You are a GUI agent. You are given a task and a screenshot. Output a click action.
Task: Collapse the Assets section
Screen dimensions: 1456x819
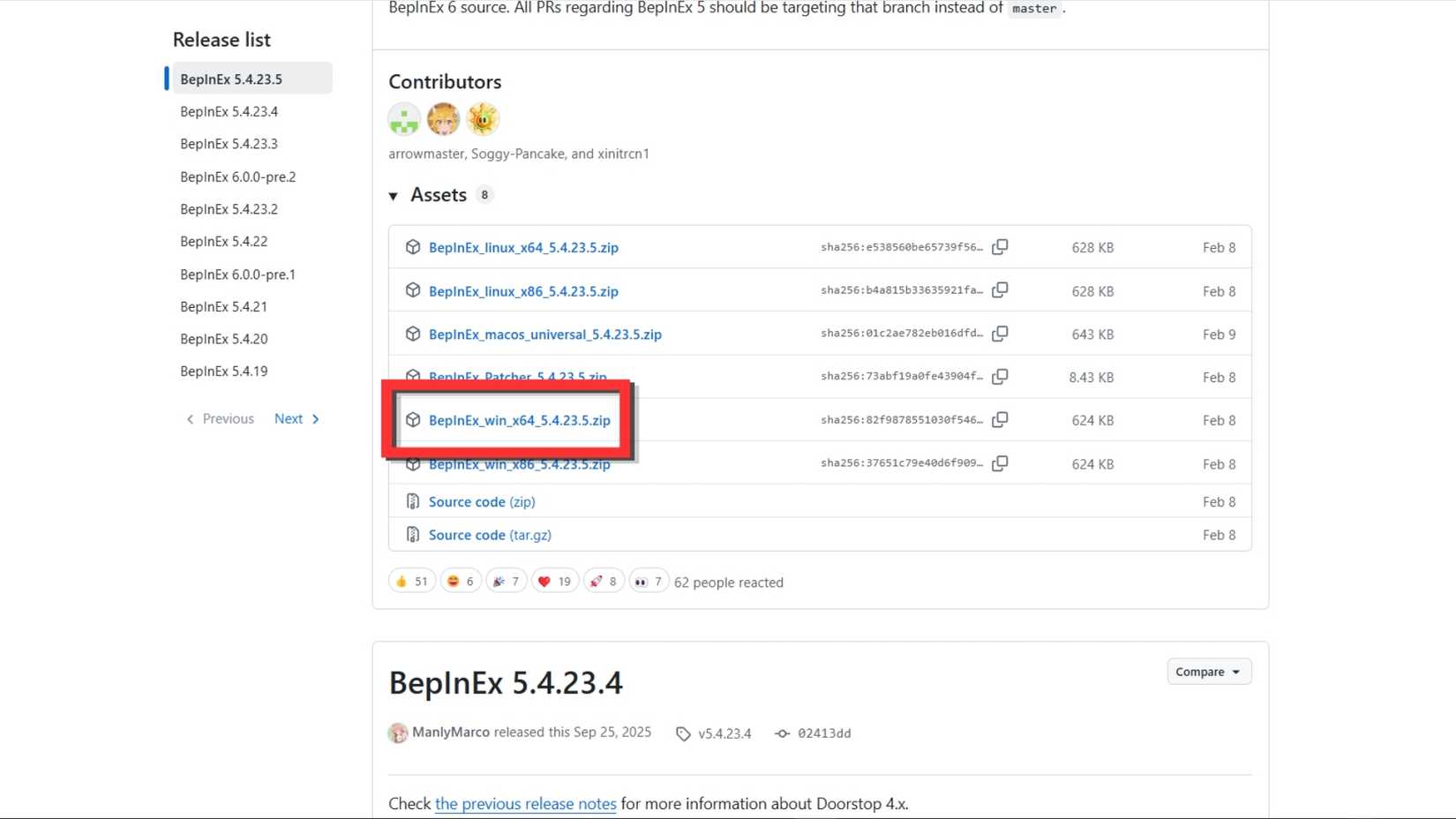coord(394,196)
